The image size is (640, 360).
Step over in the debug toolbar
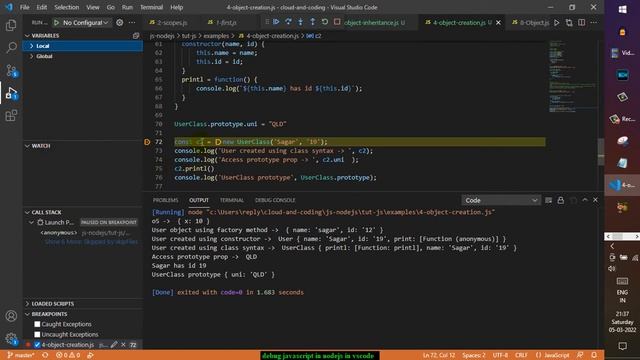coord(289,22)
